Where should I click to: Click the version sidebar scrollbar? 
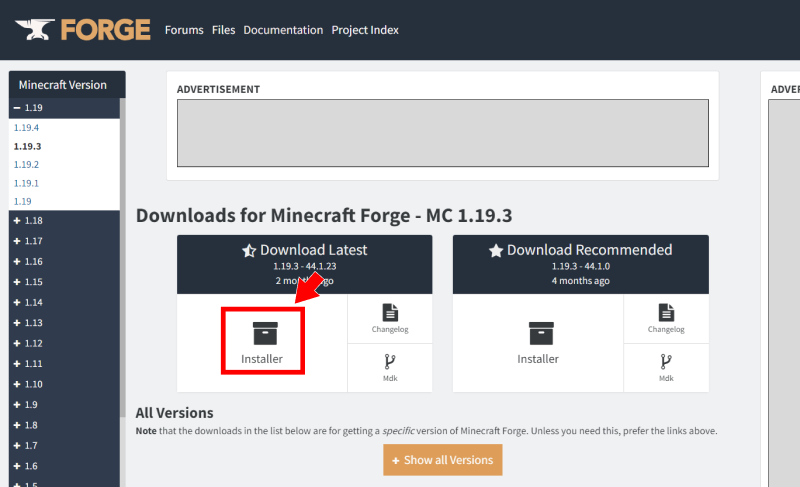(122, 258)
